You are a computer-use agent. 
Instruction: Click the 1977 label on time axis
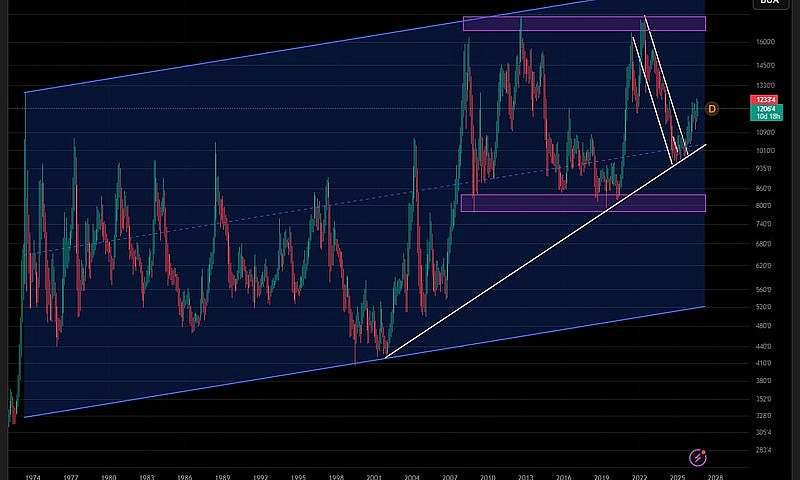point(71,477)
